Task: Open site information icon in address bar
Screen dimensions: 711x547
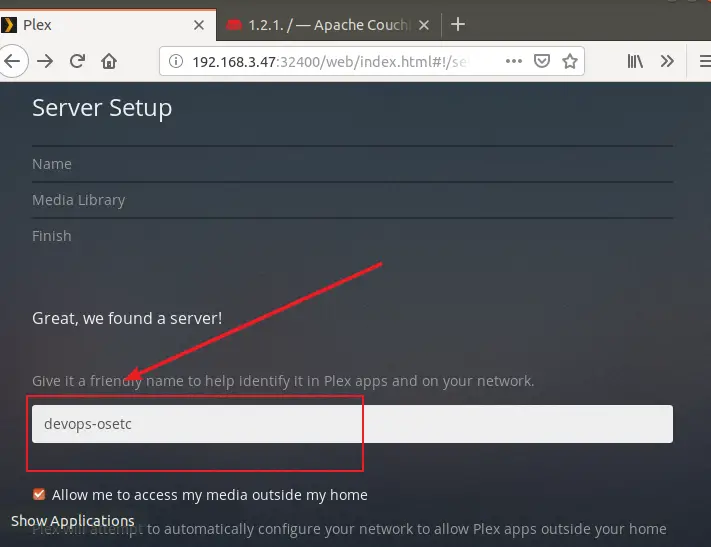Action: pyautogui.click(x=175, y=61)
